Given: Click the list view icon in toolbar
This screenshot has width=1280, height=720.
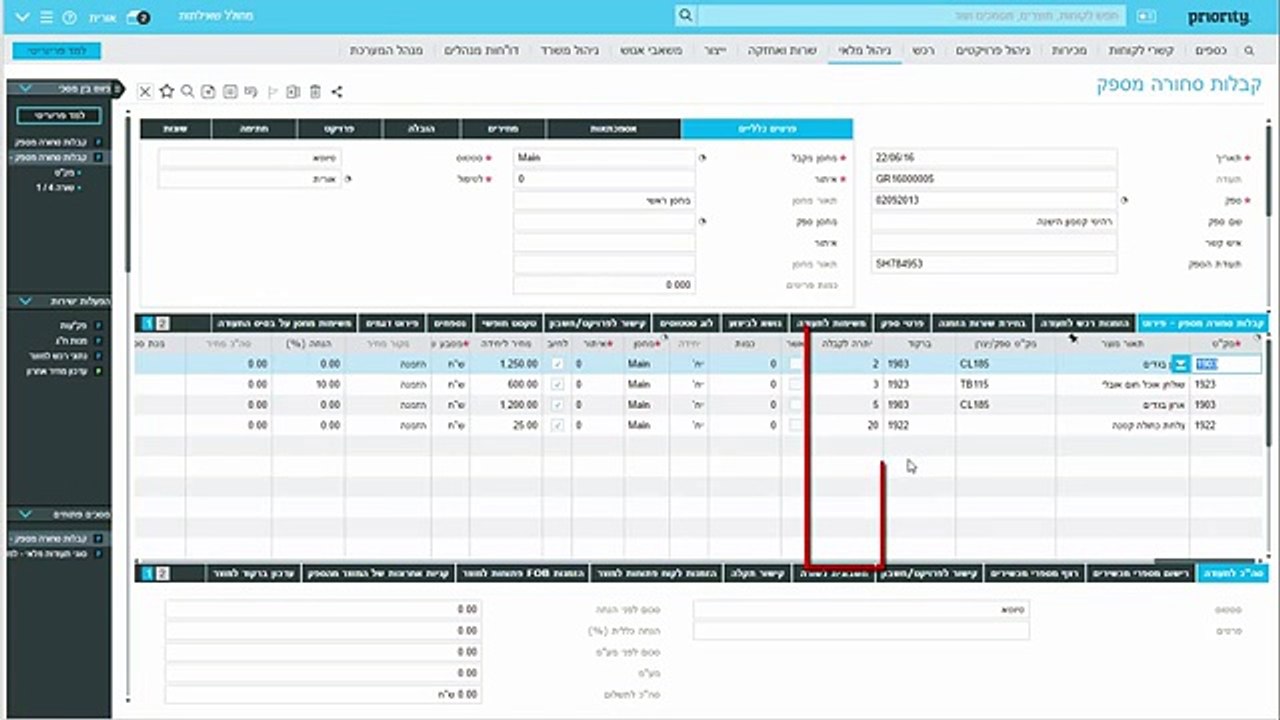Looking at the screenshot, I should [230, 91].
